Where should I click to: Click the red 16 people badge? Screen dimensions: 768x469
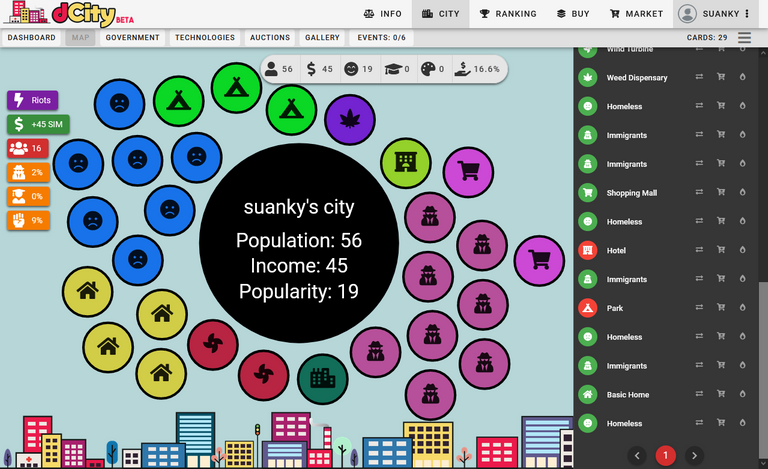pyautogui.click(x=28, y=148)
